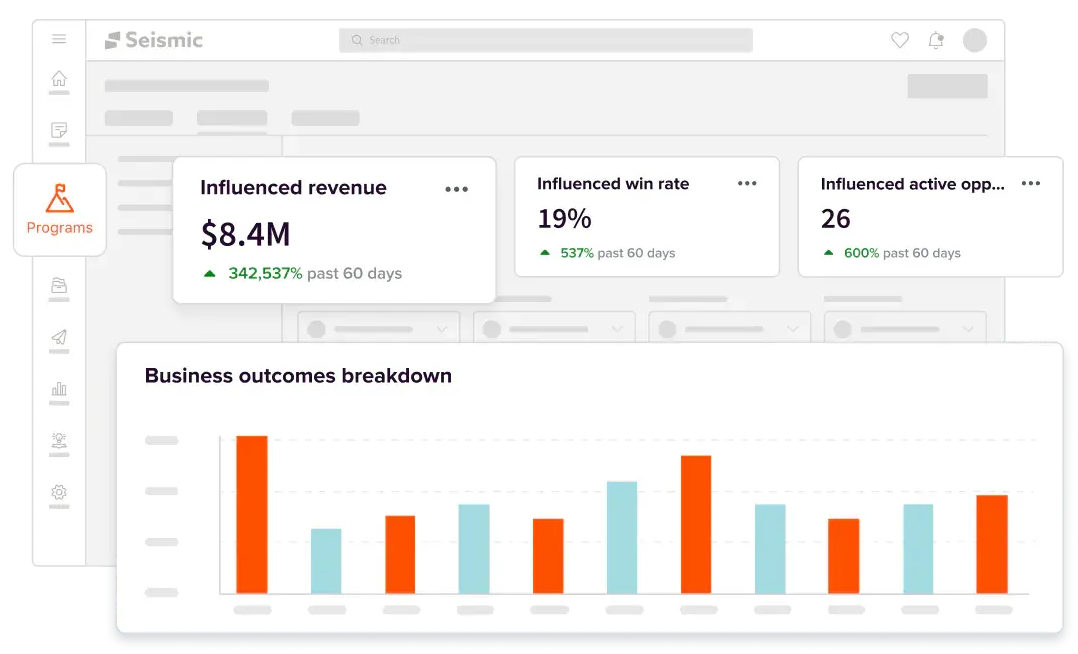Open Influenced win rate options menu
Screen dimensions: 1078x654
747,184
